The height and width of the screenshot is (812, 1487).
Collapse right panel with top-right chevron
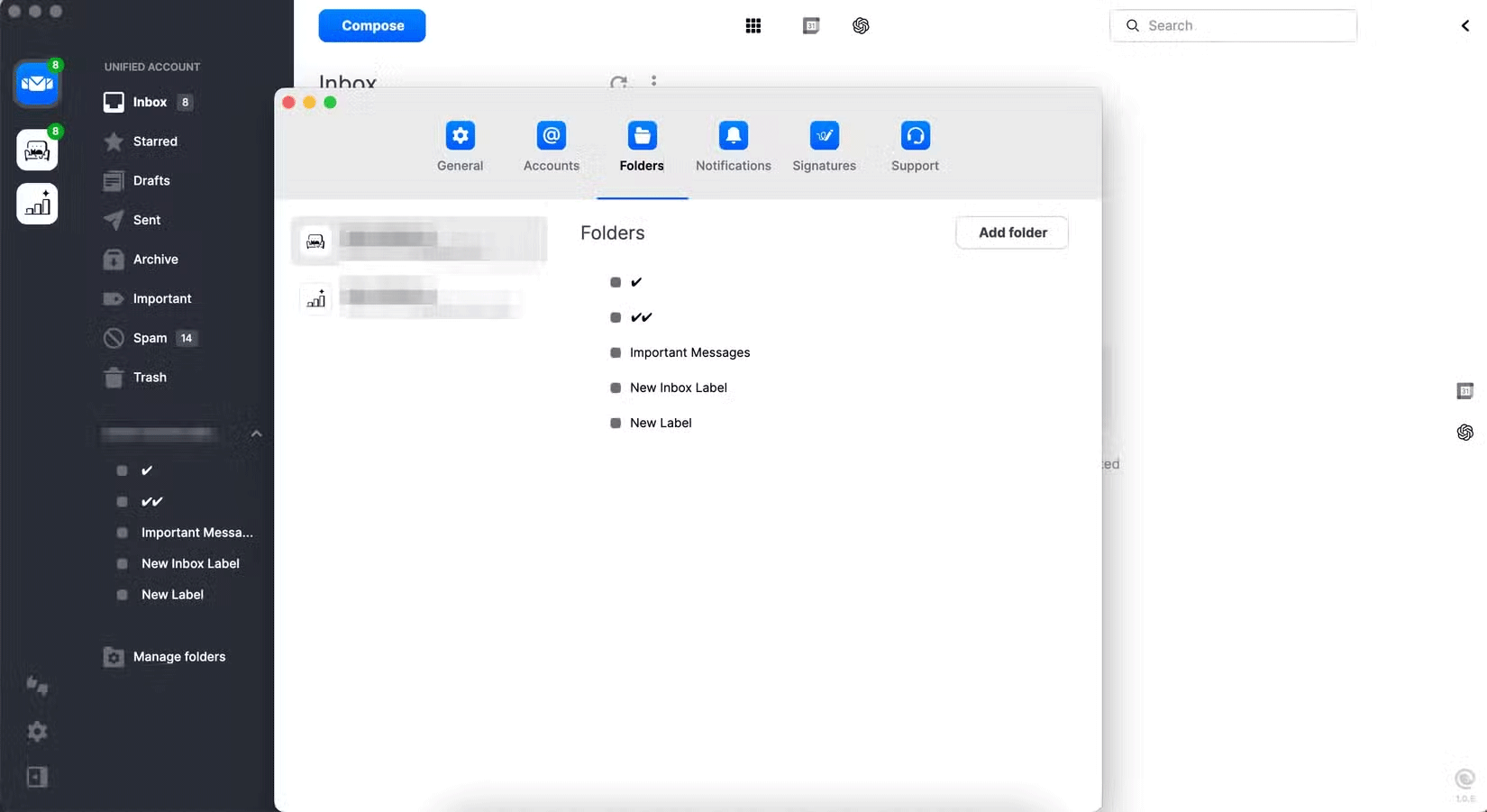coord(1465,26)
